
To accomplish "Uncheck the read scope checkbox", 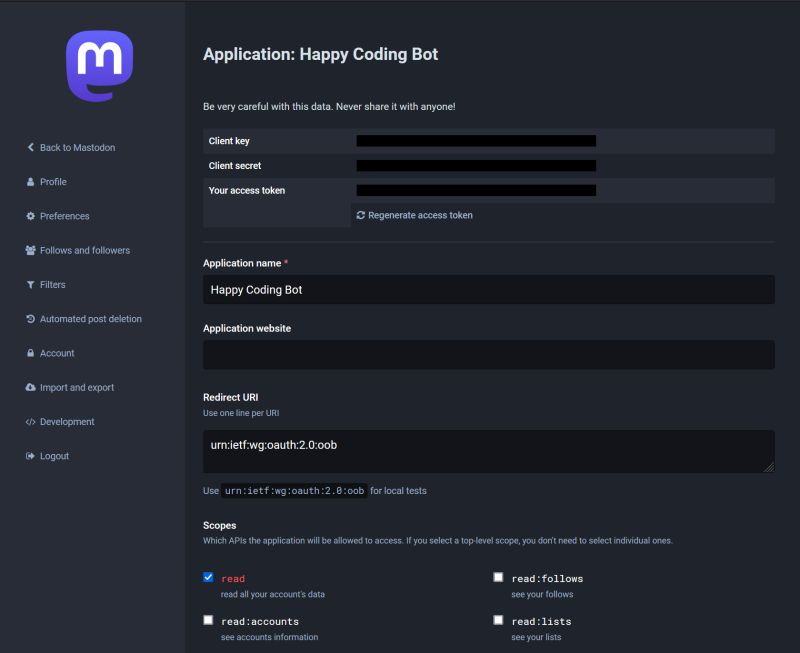I will tap(208, 576).
